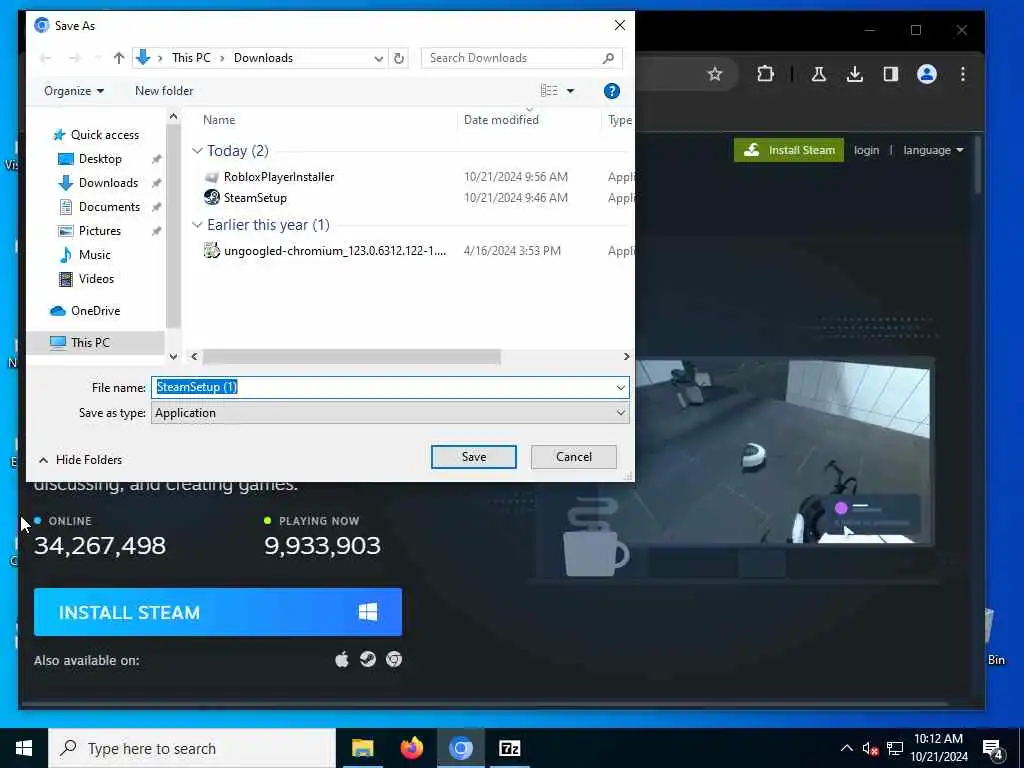Open the Steam language dropdown

[x=933, y=150]
